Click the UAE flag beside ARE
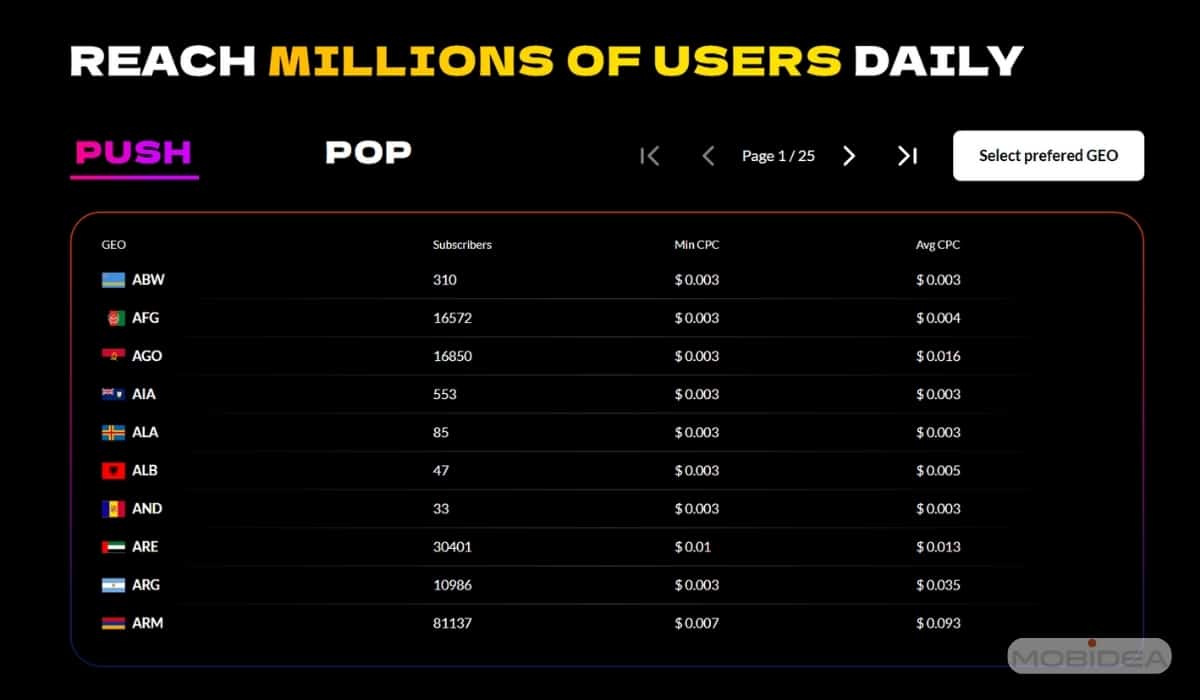 coord(113,547)
